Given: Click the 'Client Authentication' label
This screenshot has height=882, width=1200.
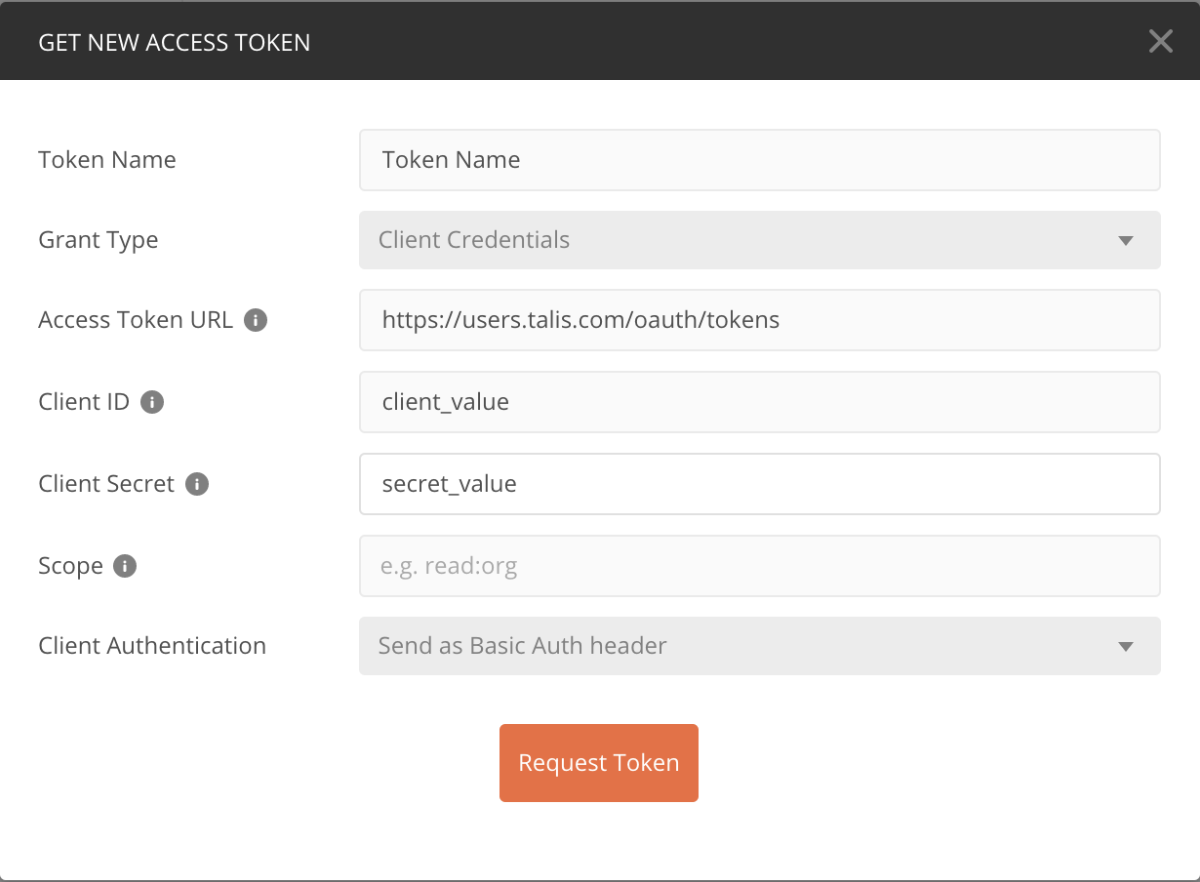Looking at the screenshot, I should pos(152,646).
